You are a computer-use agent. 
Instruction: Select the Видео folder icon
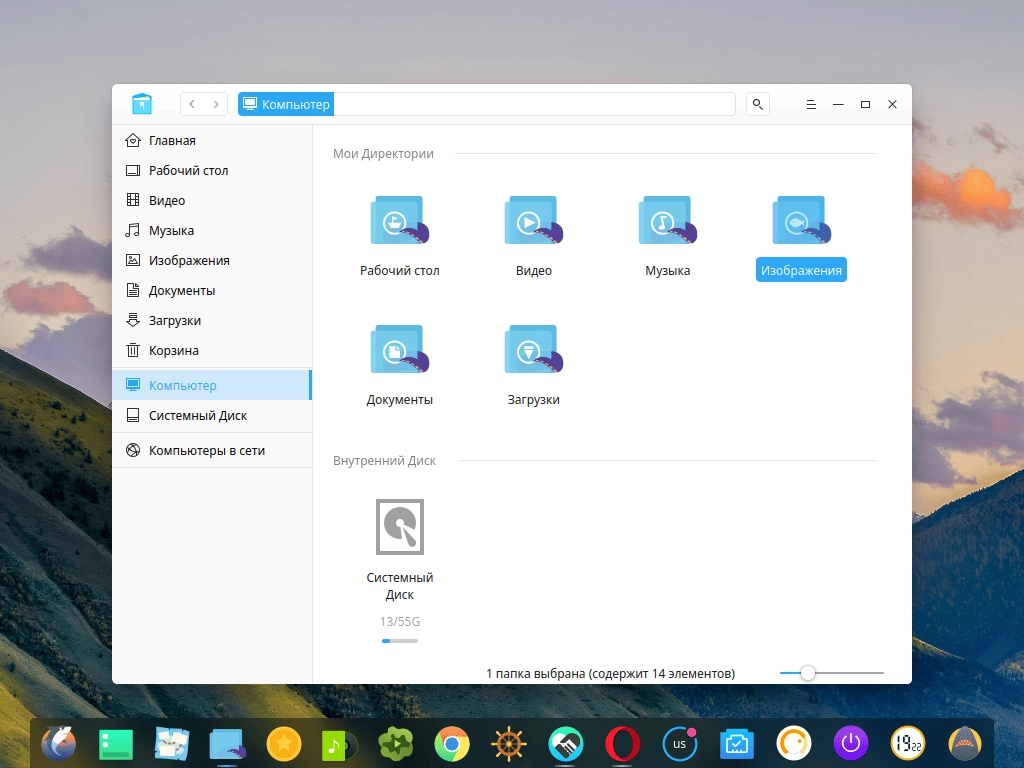point(534,220)
